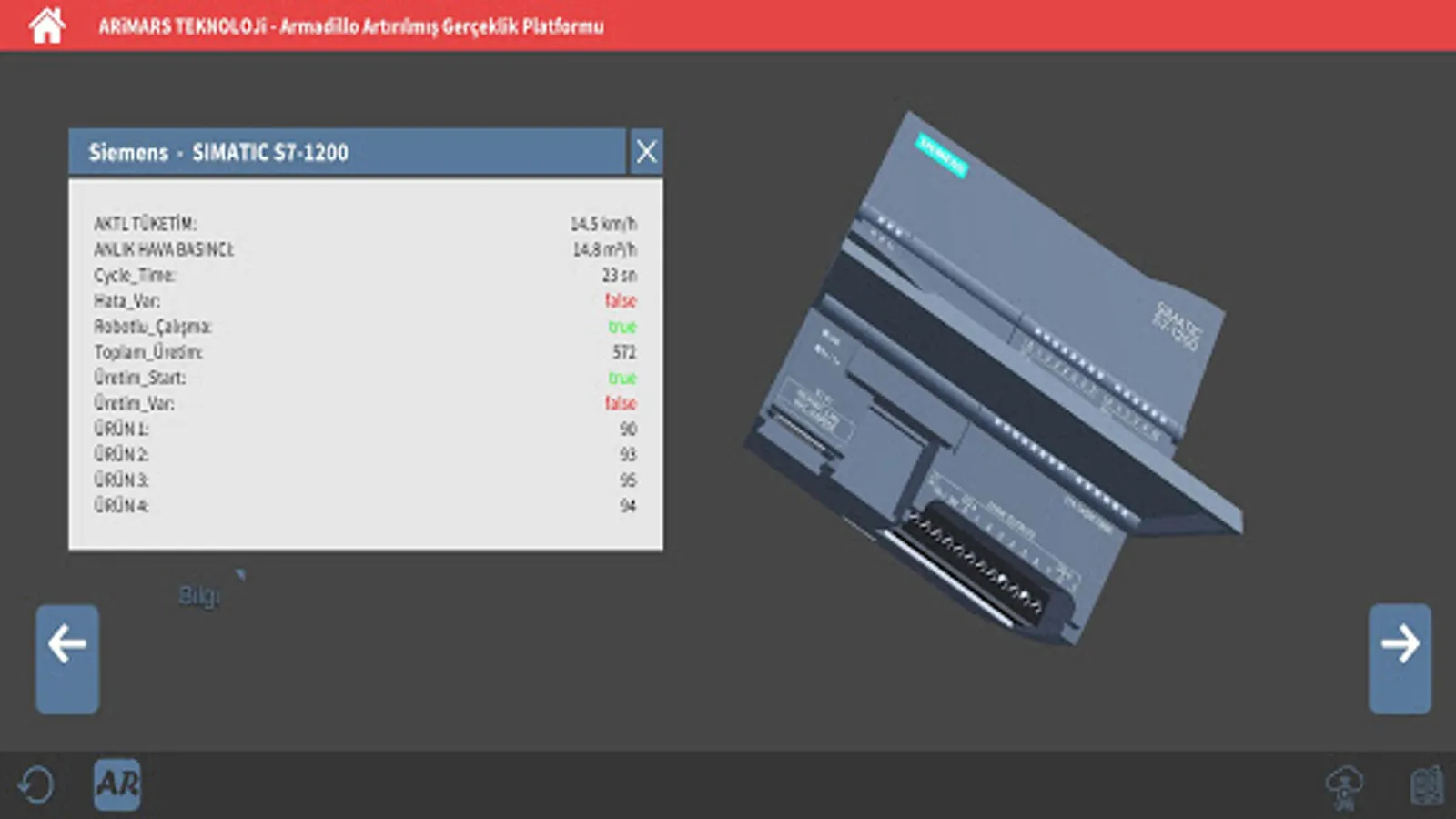Go to next item with right arrow
Screen dimensions: 1456x819
click(x=1400, y=658)
